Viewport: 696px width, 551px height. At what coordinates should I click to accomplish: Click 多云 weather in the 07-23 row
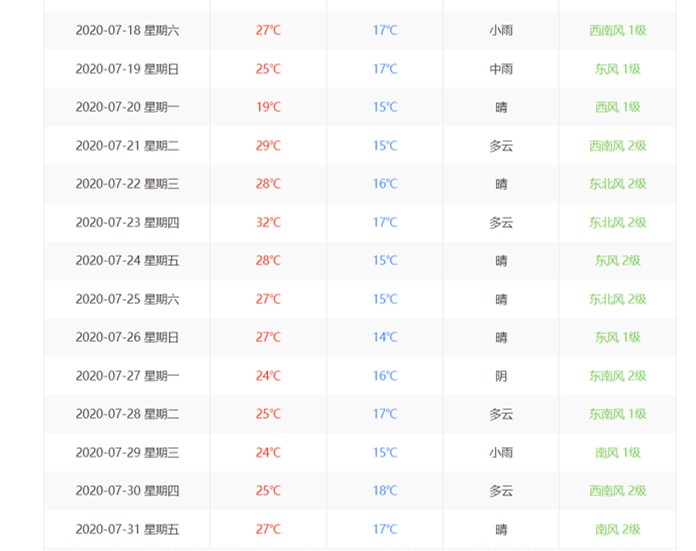(x=501, y=222)
